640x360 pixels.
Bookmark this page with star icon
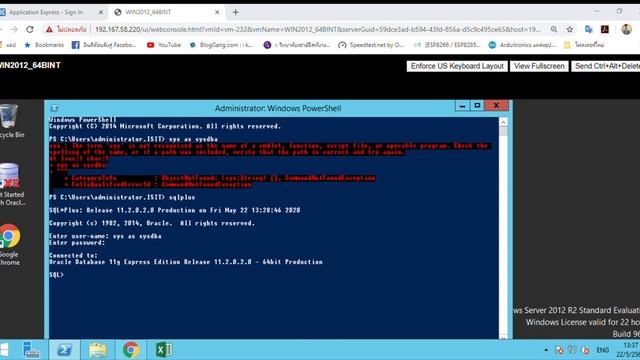(570, 29)
